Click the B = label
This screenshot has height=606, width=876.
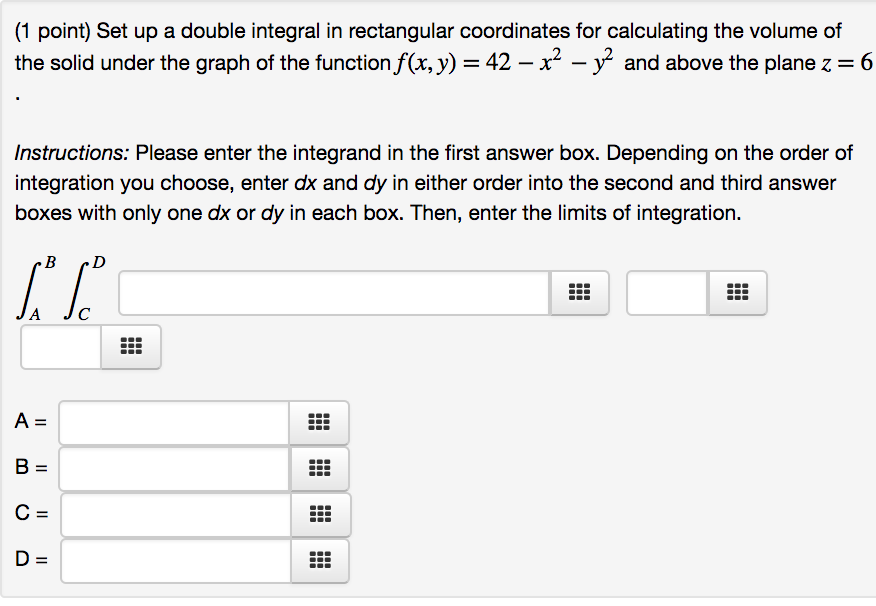tap(29, 468)
